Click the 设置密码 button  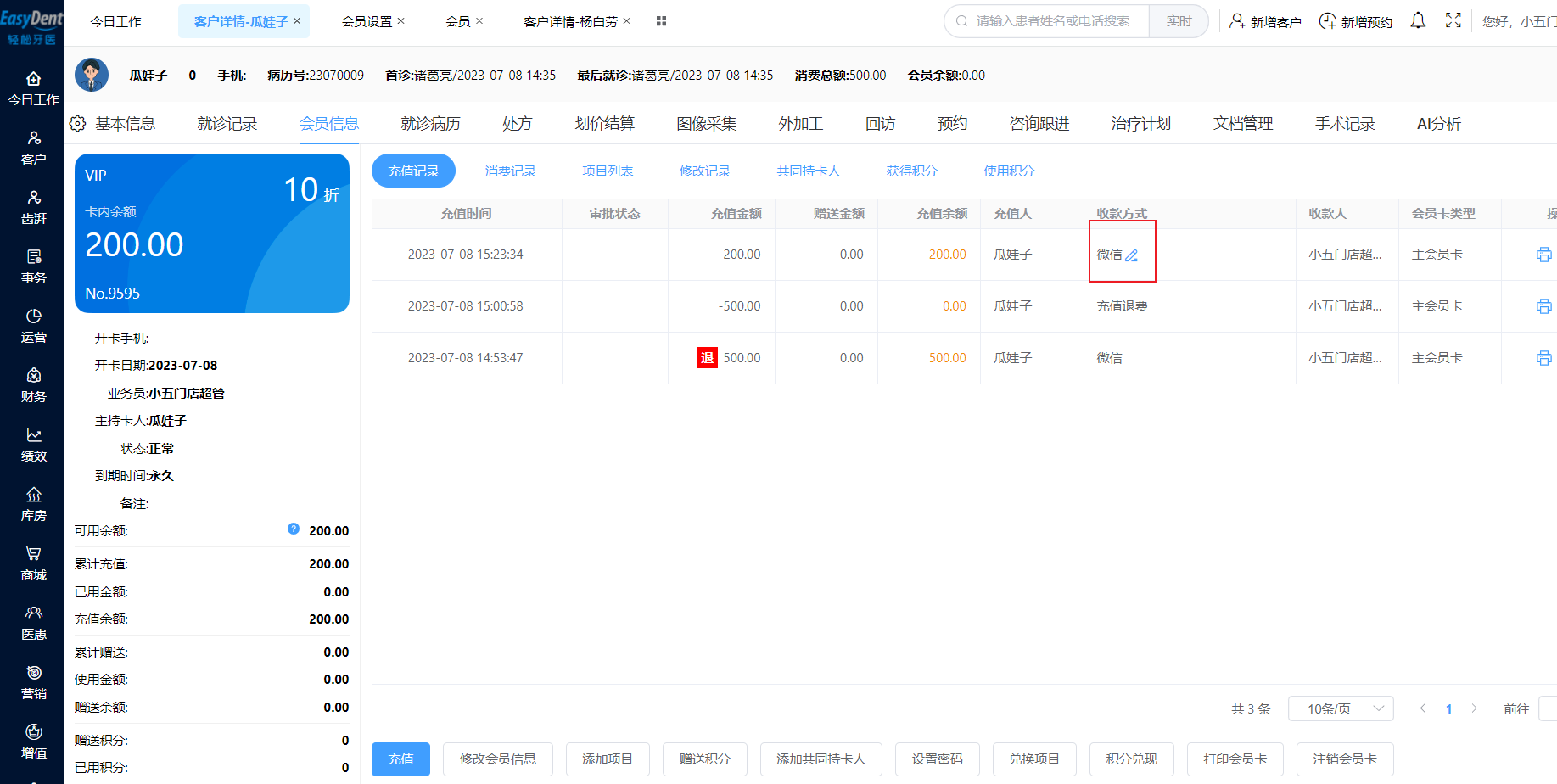point(938,759)
